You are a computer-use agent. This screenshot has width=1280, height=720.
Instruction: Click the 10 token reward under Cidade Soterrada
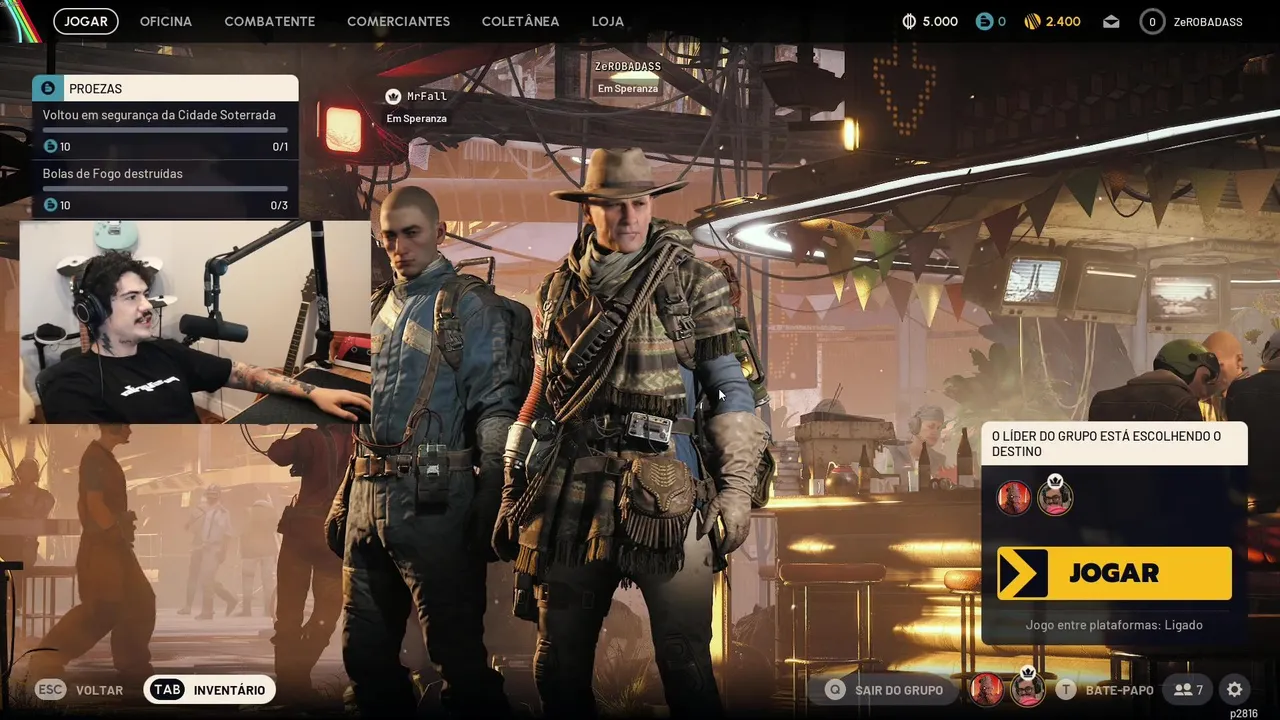pyautogui.click(x=57, y=147)
